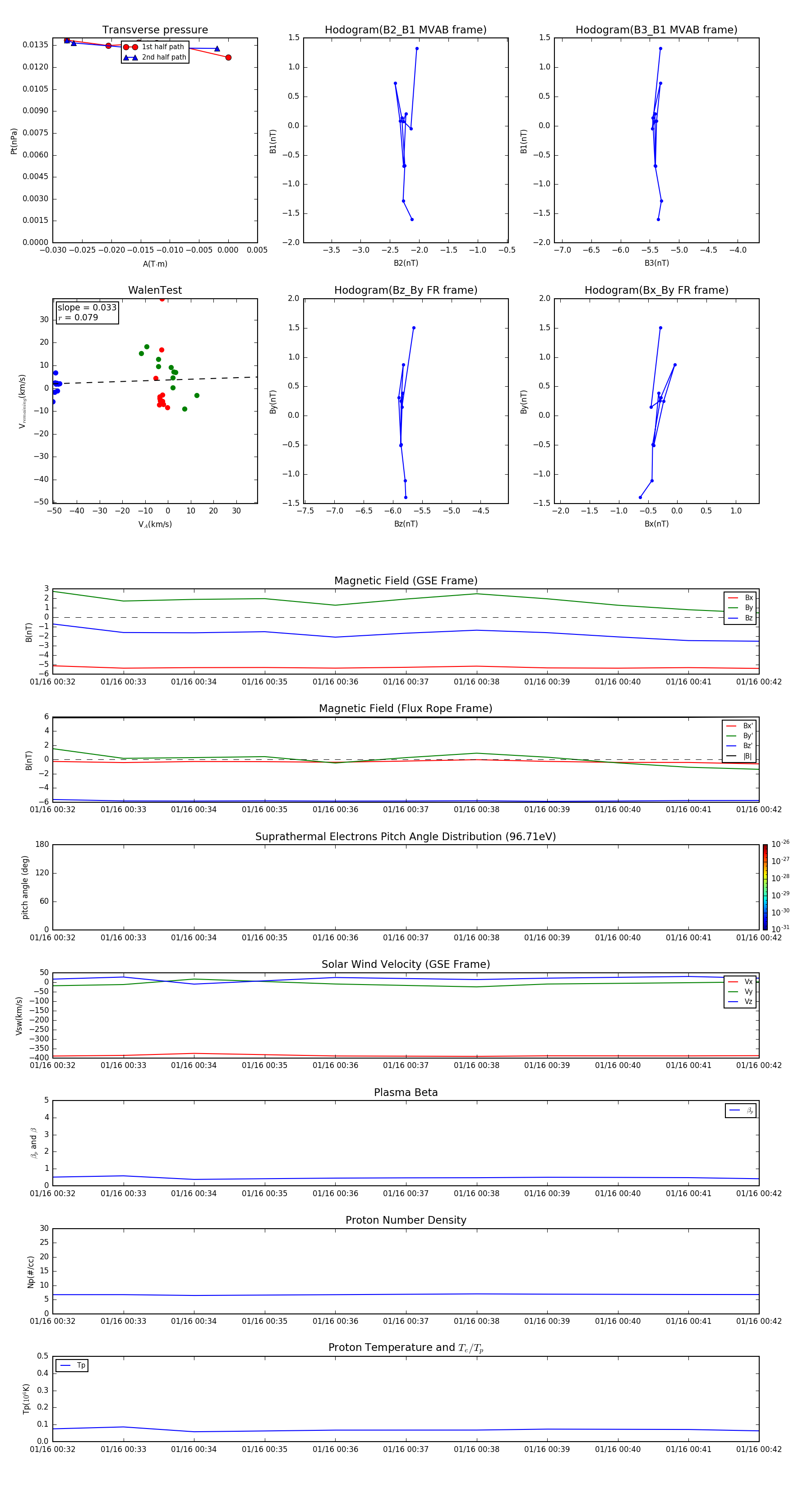This screenshot has height=1489, width=812.
Task: Click the rightmost green dot in WalenTest
Action: click(x=197, y=395)
